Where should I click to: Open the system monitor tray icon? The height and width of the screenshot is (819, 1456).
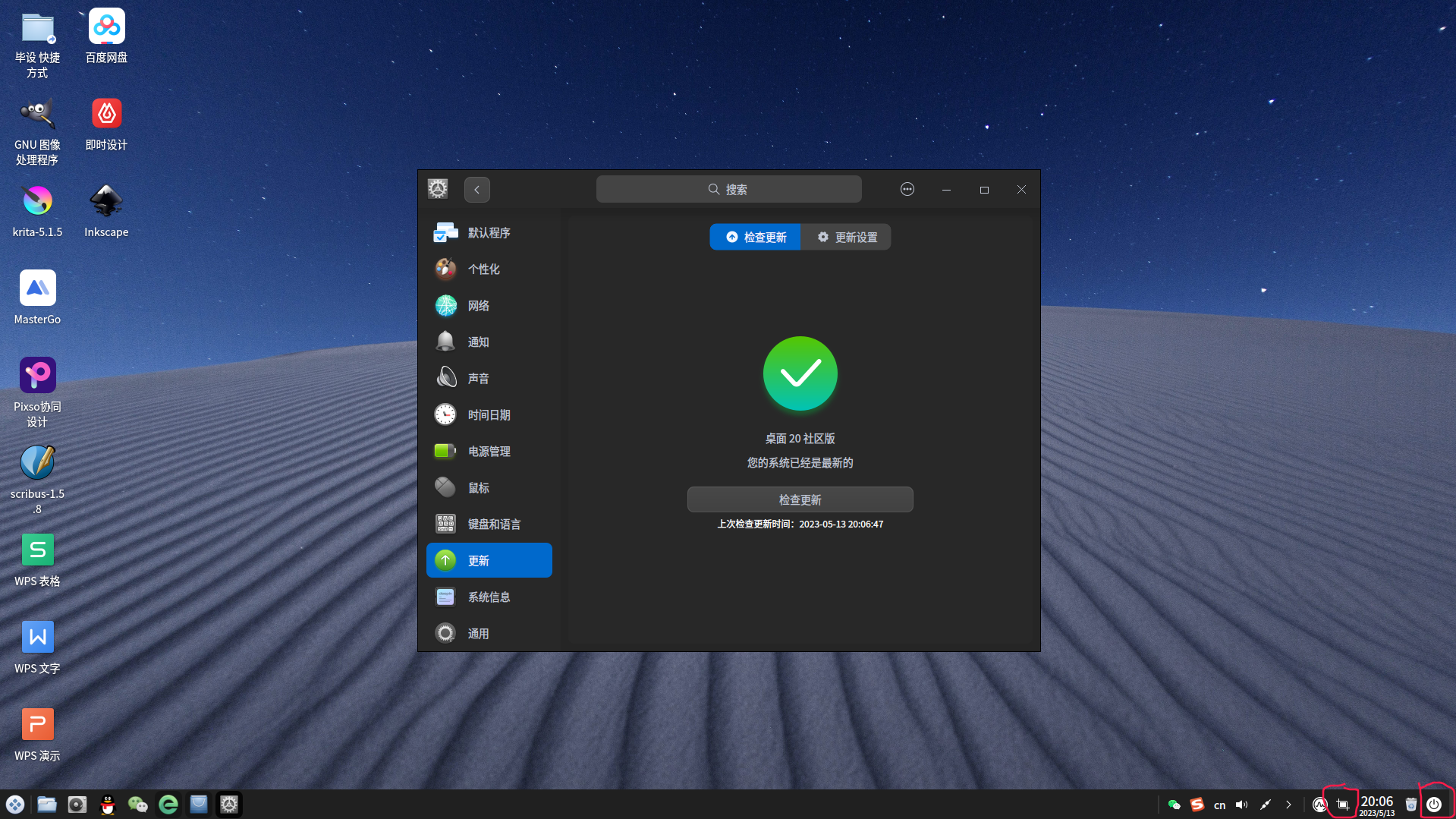point(1320,805)
